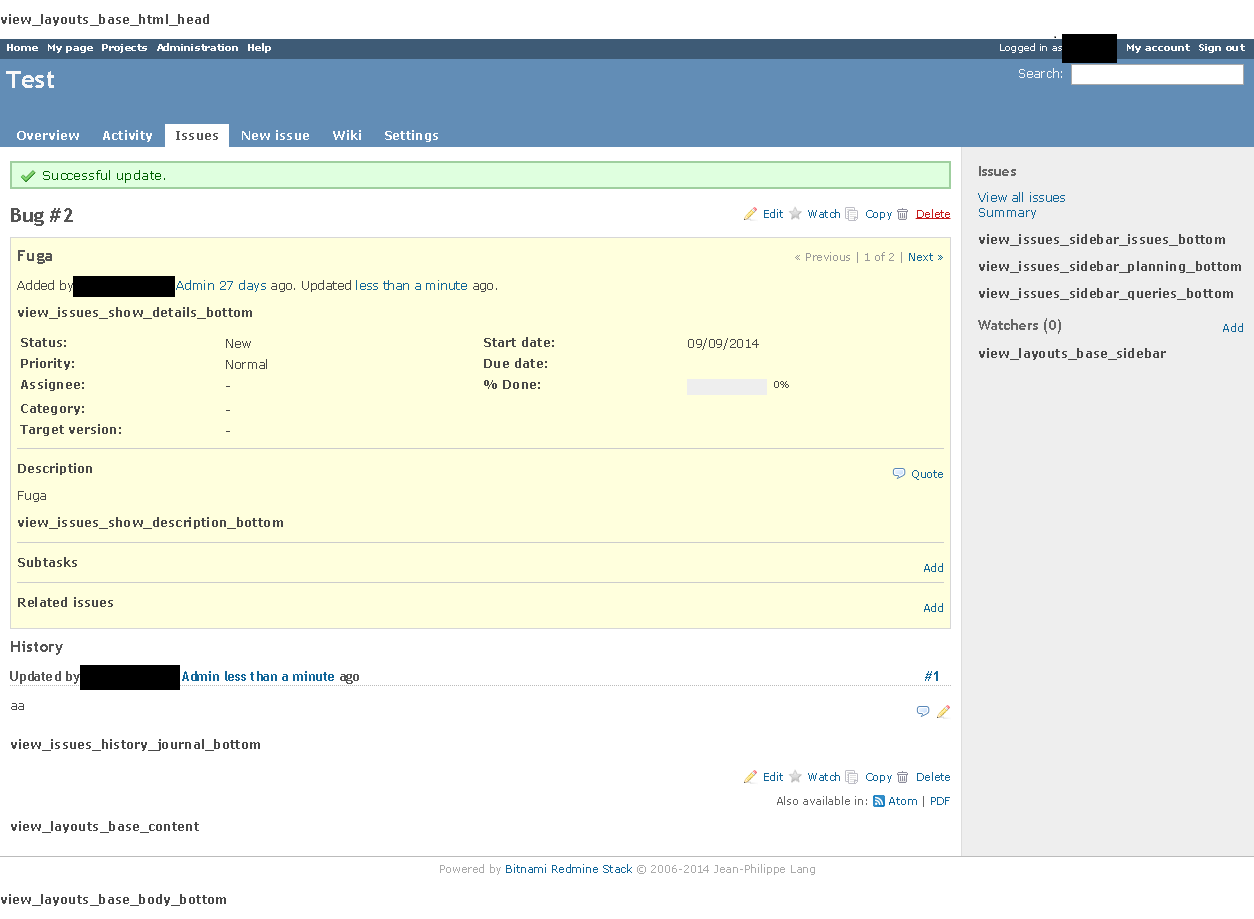Click the Quote icon in the Description section
1254x919 pixels.
898,473
